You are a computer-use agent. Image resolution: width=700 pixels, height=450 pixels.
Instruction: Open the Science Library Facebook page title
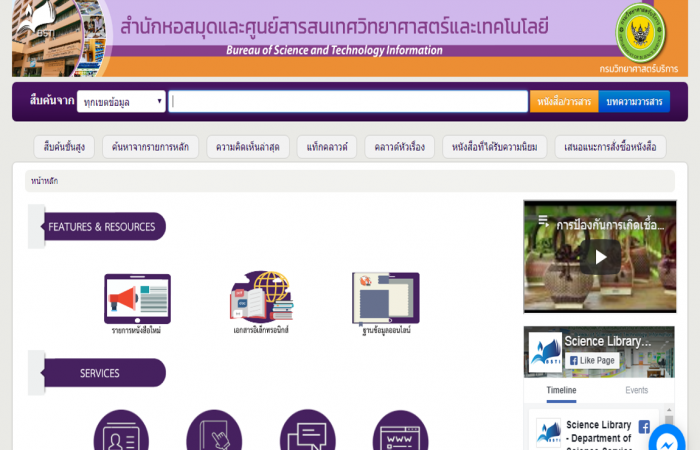click(x=608, y=342)
